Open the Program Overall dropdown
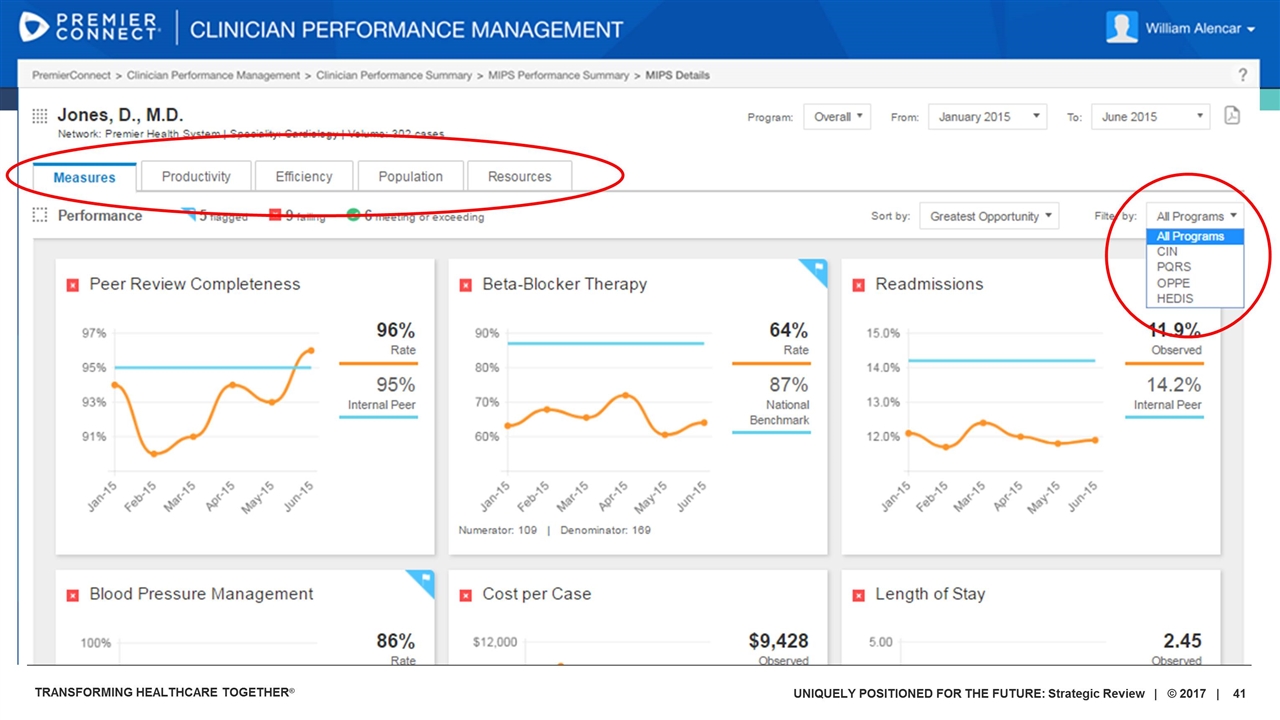Image resolution: width=1280 pixels, height=720 pixels. pos(837,117)
